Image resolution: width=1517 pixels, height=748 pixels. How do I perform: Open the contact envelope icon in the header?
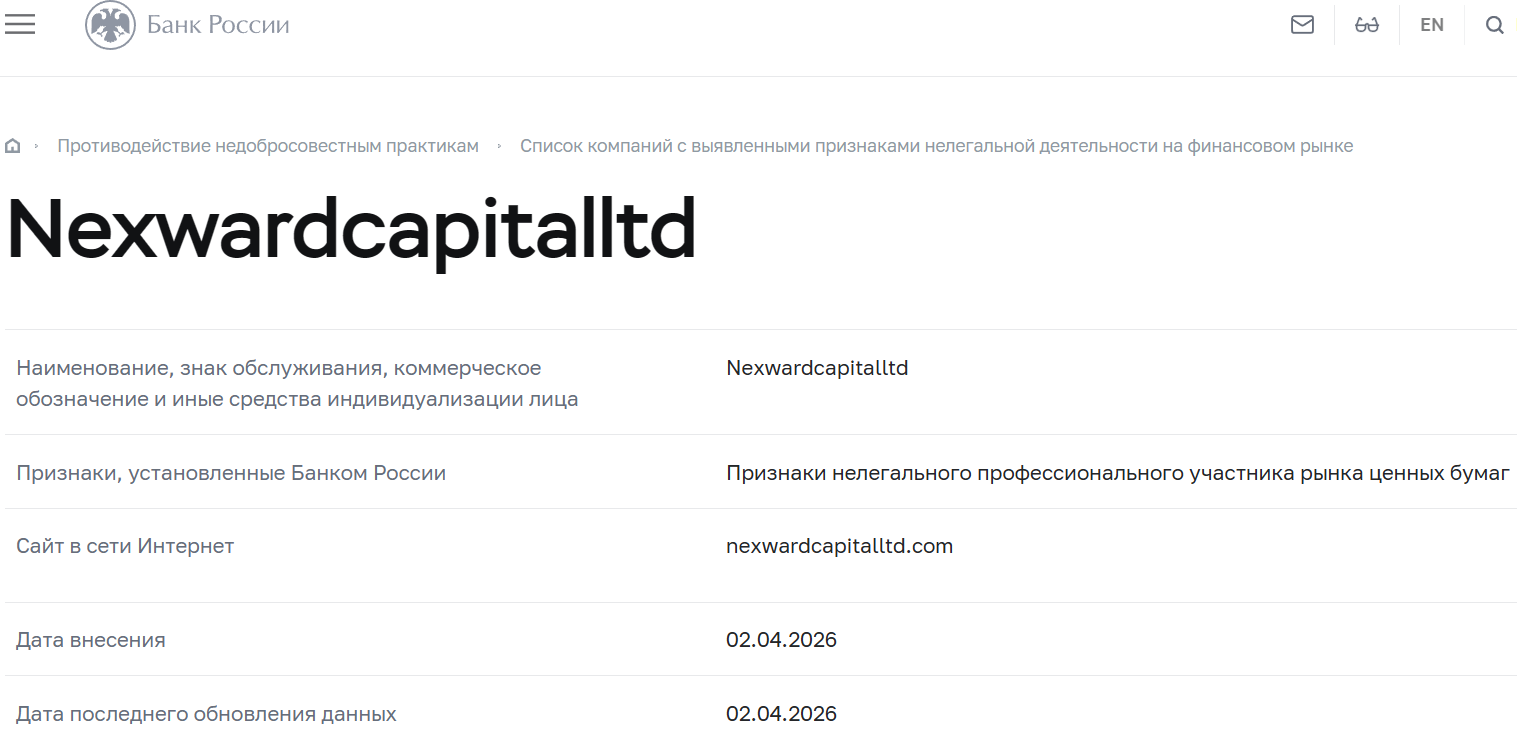point(1302,24)
